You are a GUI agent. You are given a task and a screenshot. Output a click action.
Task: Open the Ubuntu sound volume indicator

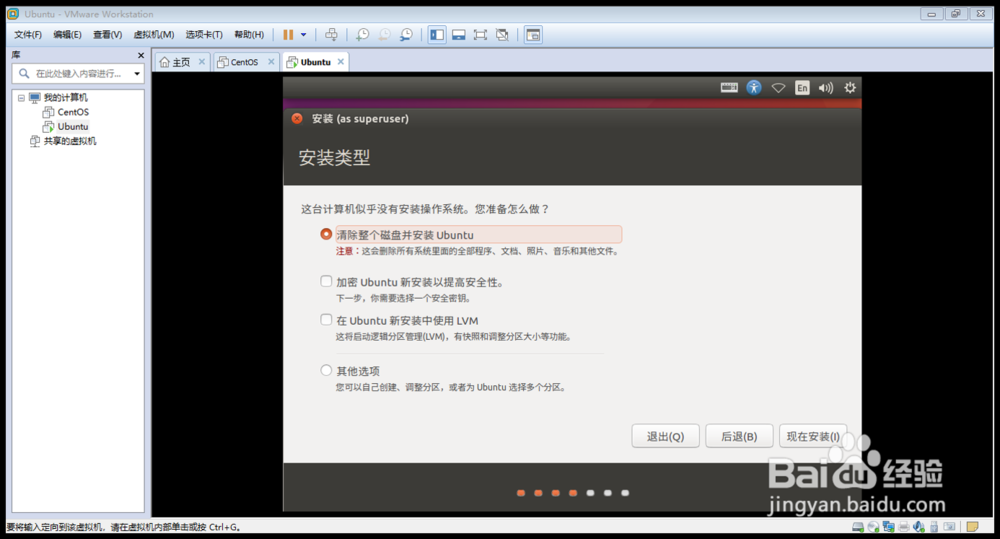pyautogui.click(x=826, y=88)
